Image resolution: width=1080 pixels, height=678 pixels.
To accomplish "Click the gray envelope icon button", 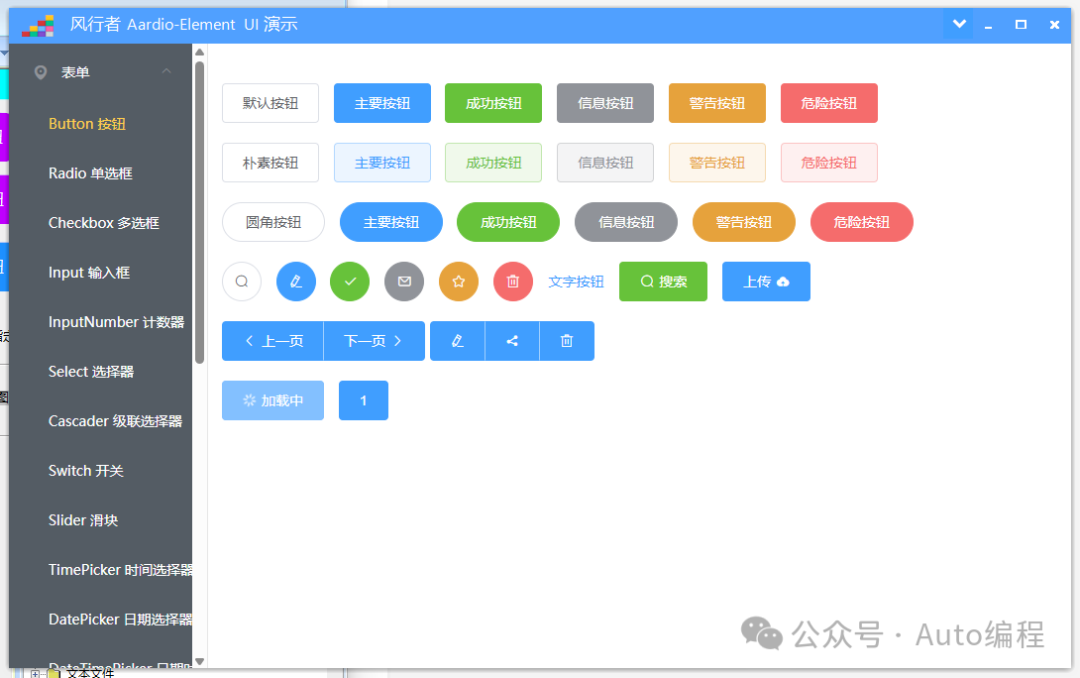I will [404, 281].
